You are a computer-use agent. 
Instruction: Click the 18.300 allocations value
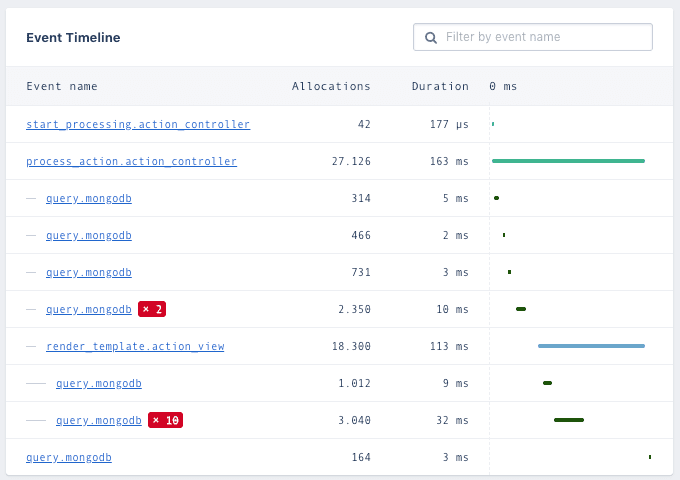click(351, 346)
